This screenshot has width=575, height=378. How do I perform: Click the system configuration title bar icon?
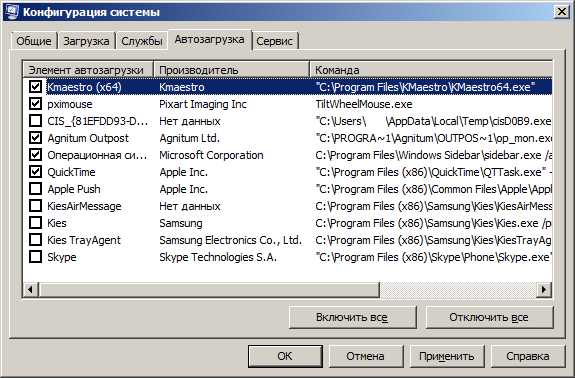click(x=11, y=11)
